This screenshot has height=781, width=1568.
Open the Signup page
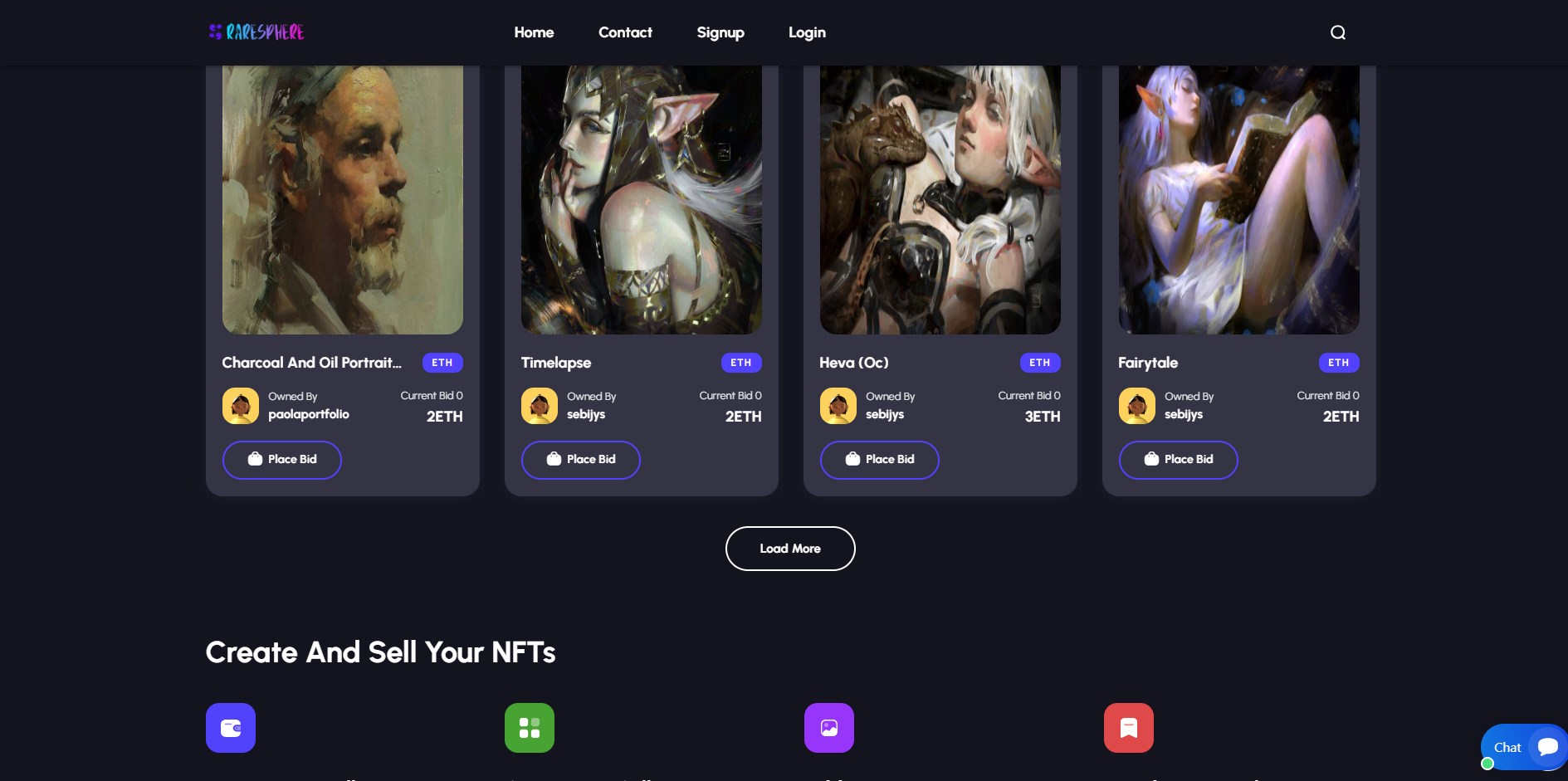tap(720, 32)
